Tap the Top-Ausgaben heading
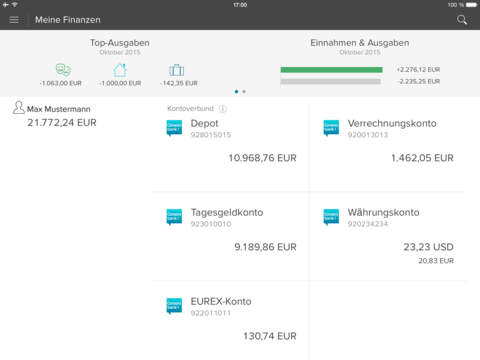 tap(120, 43)
